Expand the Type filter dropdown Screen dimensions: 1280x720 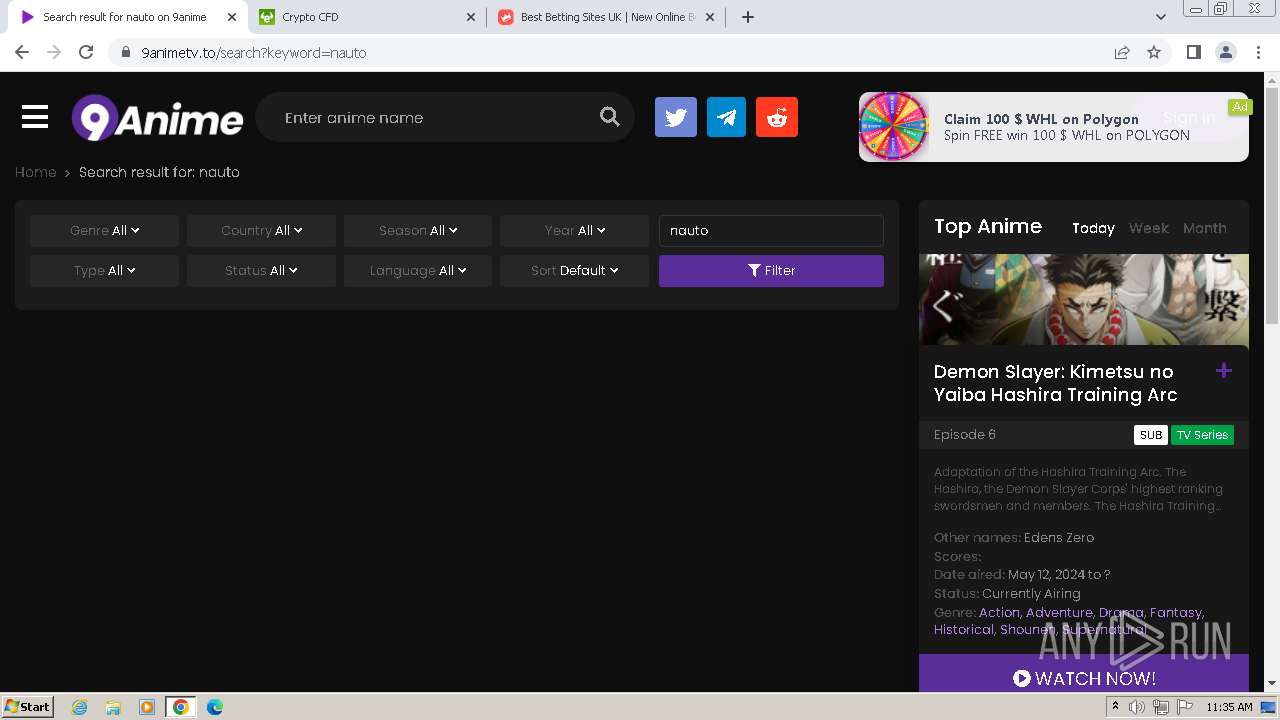click(x=104, y=271)
